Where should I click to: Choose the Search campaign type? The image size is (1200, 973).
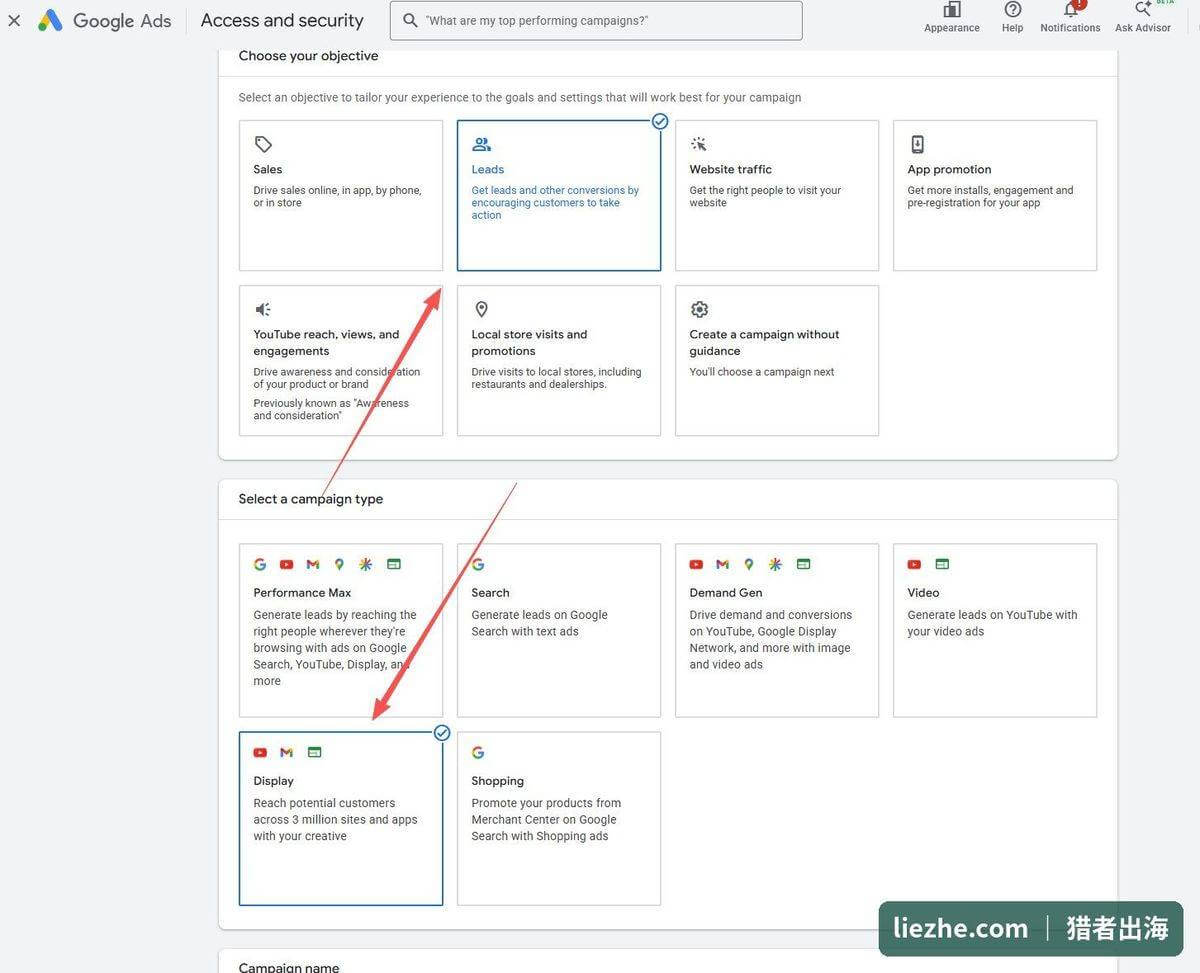[x=559, y=630]
